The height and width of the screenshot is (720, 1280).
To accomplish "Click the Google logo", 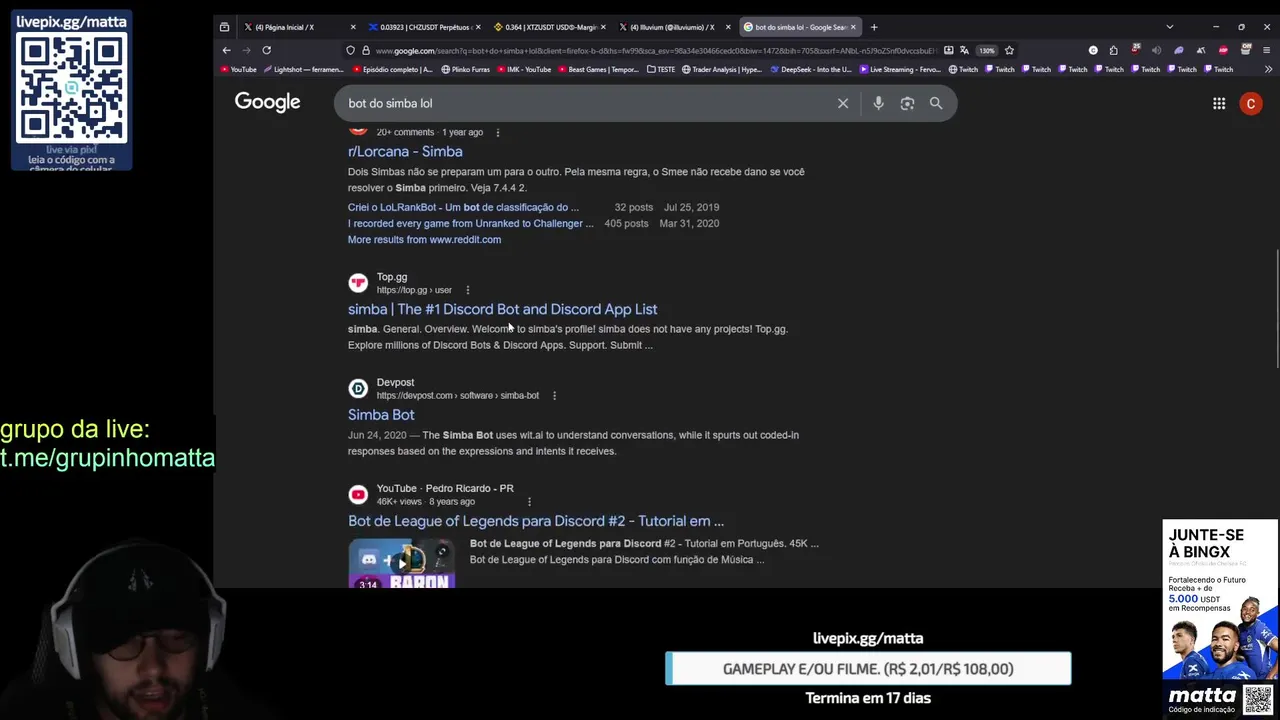I will click(x=267, y=102).
